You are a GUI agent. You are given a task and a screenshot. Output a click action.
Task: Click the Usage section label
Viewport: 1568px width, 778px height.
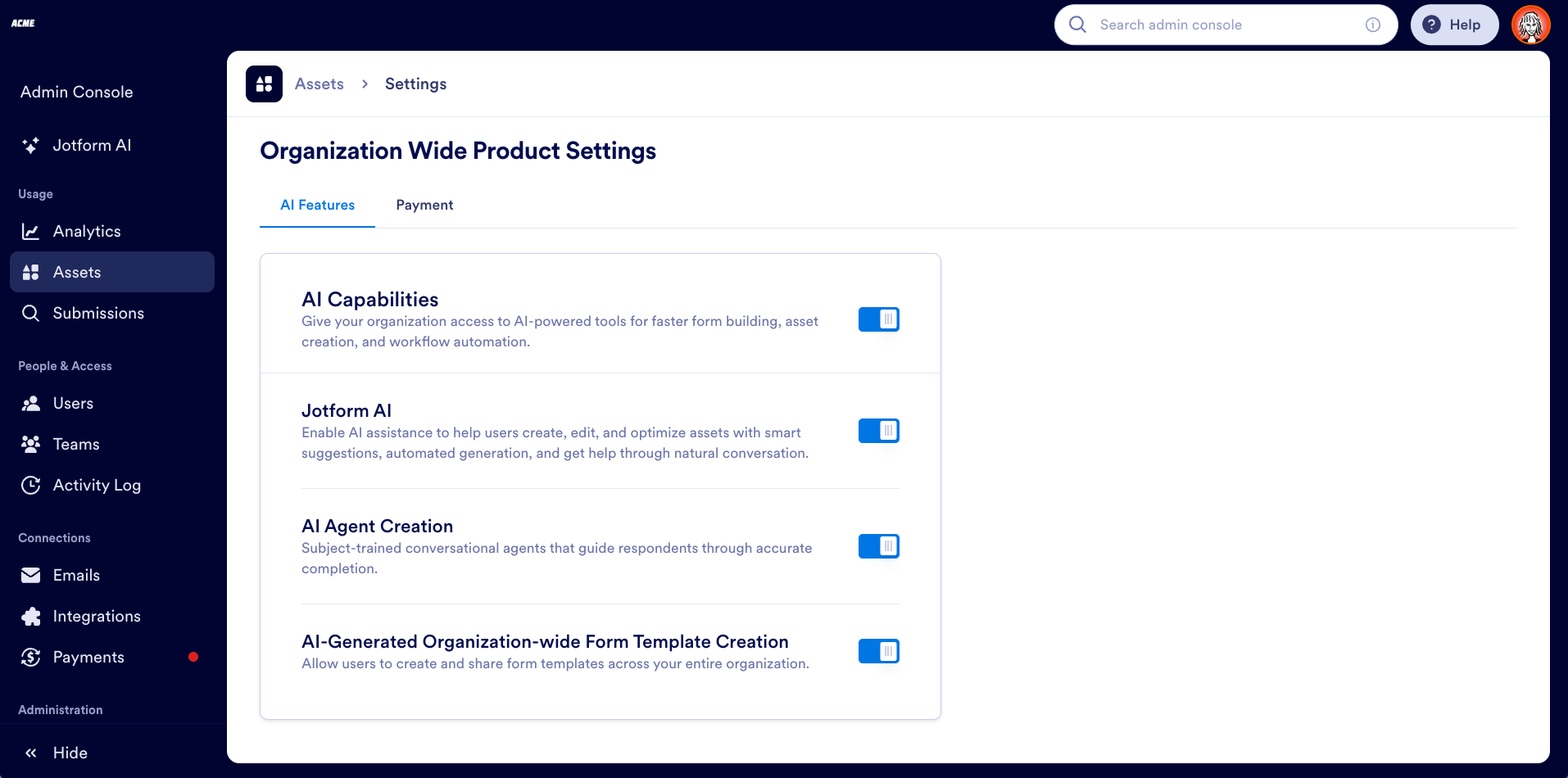click(x=35, y=194)
